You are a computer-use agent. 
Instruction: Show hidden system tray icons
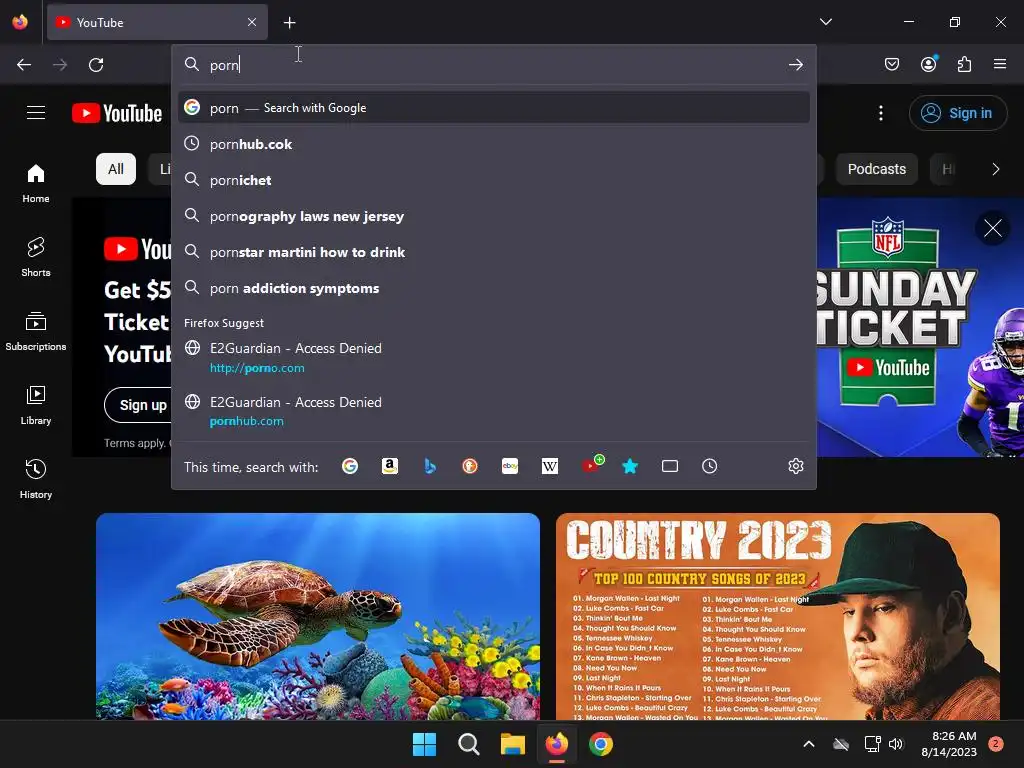[808, 744]
